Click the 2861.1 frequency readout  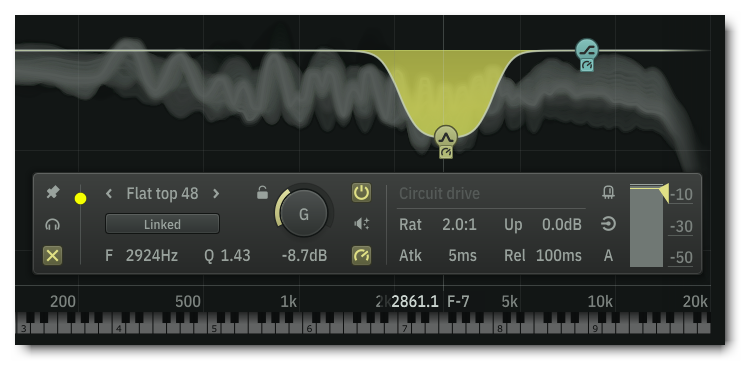tap(415, 302)
